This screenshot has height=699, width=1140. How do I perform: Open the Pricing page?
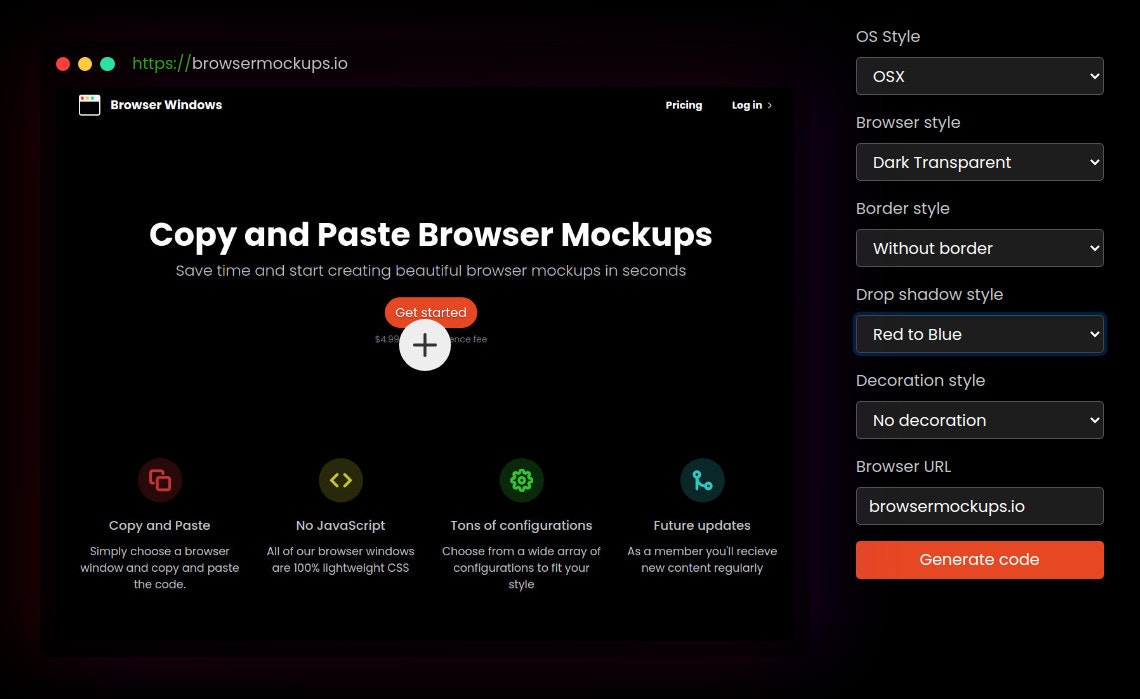(683, 105)
